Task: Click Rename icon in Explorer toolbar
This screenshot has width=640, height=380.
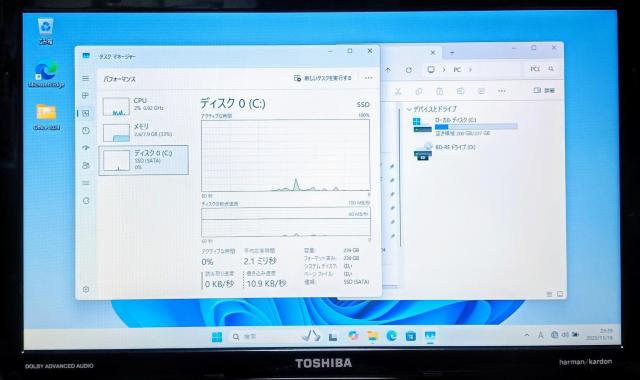Action: click(460, 91)
